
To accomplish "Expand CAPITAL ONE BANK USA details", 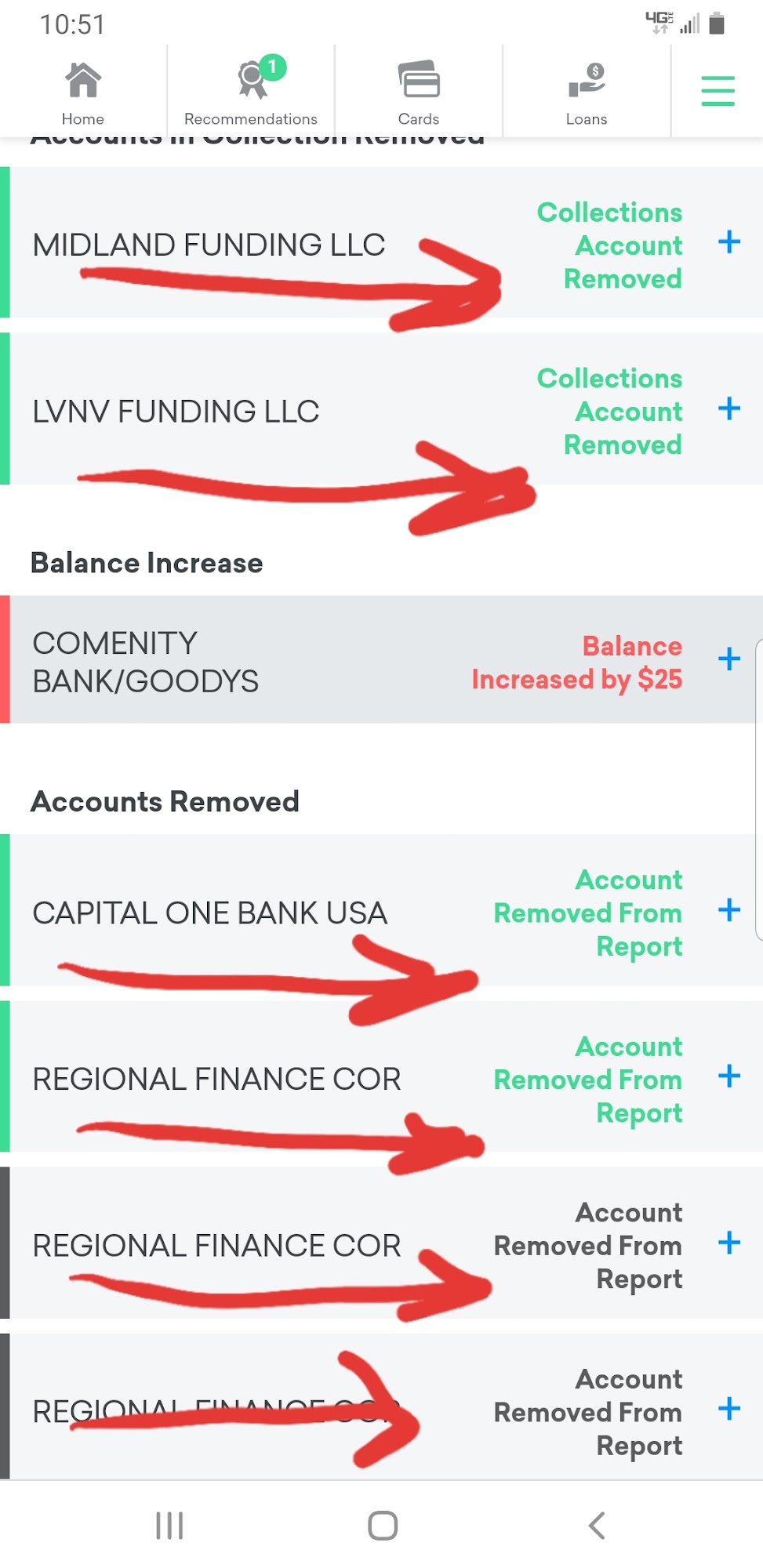I will click(x=729, y=910).
